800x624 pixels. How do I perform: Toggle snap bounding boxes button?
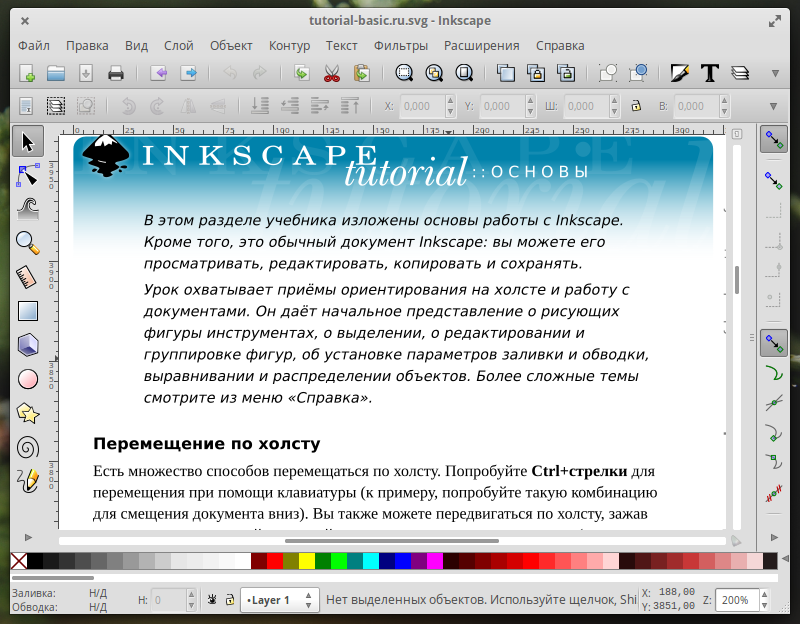(x=773, y=180)
